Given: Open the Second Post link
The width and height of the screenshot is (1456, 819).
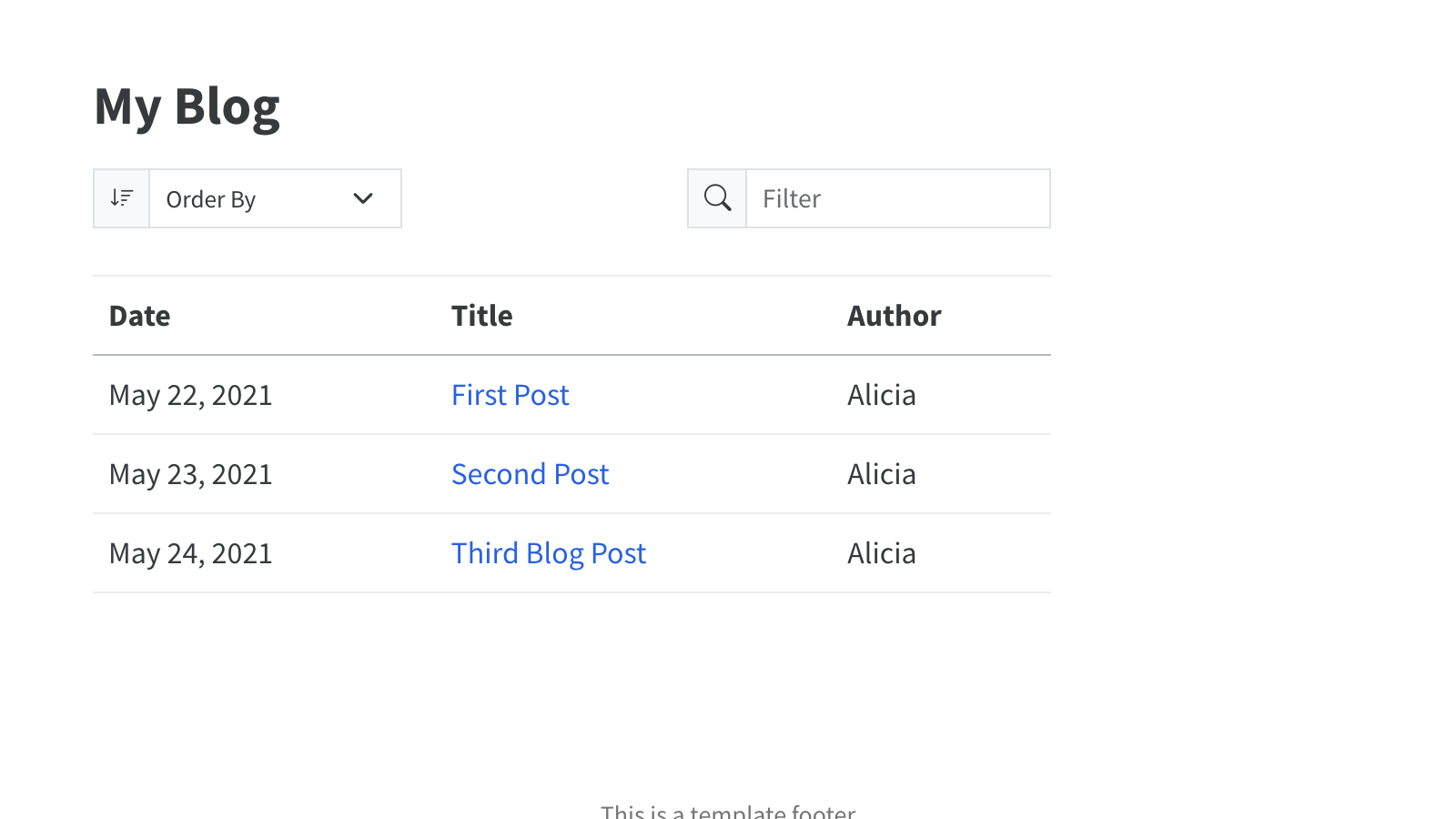Looking at the screenshot, I should click(530, 474).
